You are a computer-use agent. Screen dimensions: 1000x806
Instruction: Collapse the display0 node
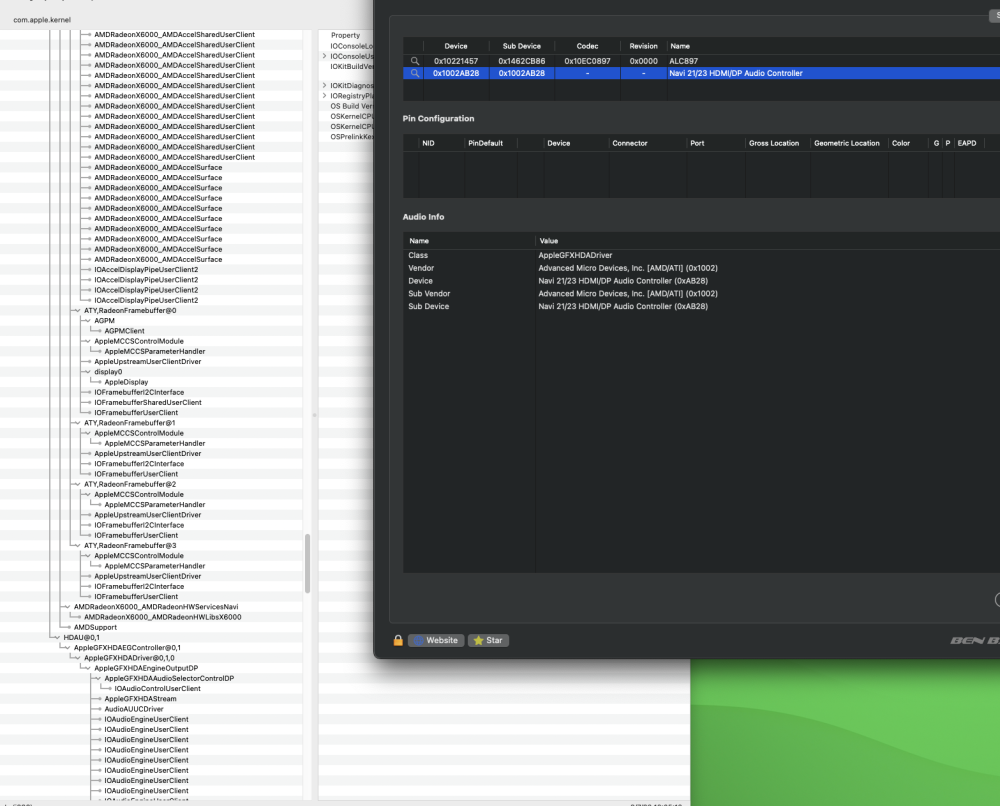coord(88,372)
